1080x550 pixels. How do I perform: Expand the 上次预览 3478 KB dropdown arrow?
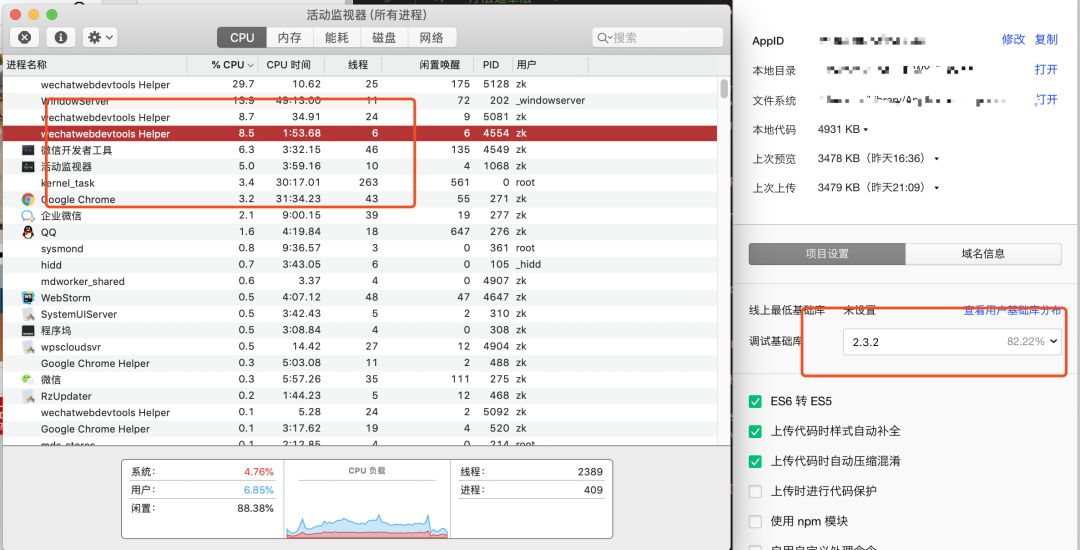click(x=937, y=159)
